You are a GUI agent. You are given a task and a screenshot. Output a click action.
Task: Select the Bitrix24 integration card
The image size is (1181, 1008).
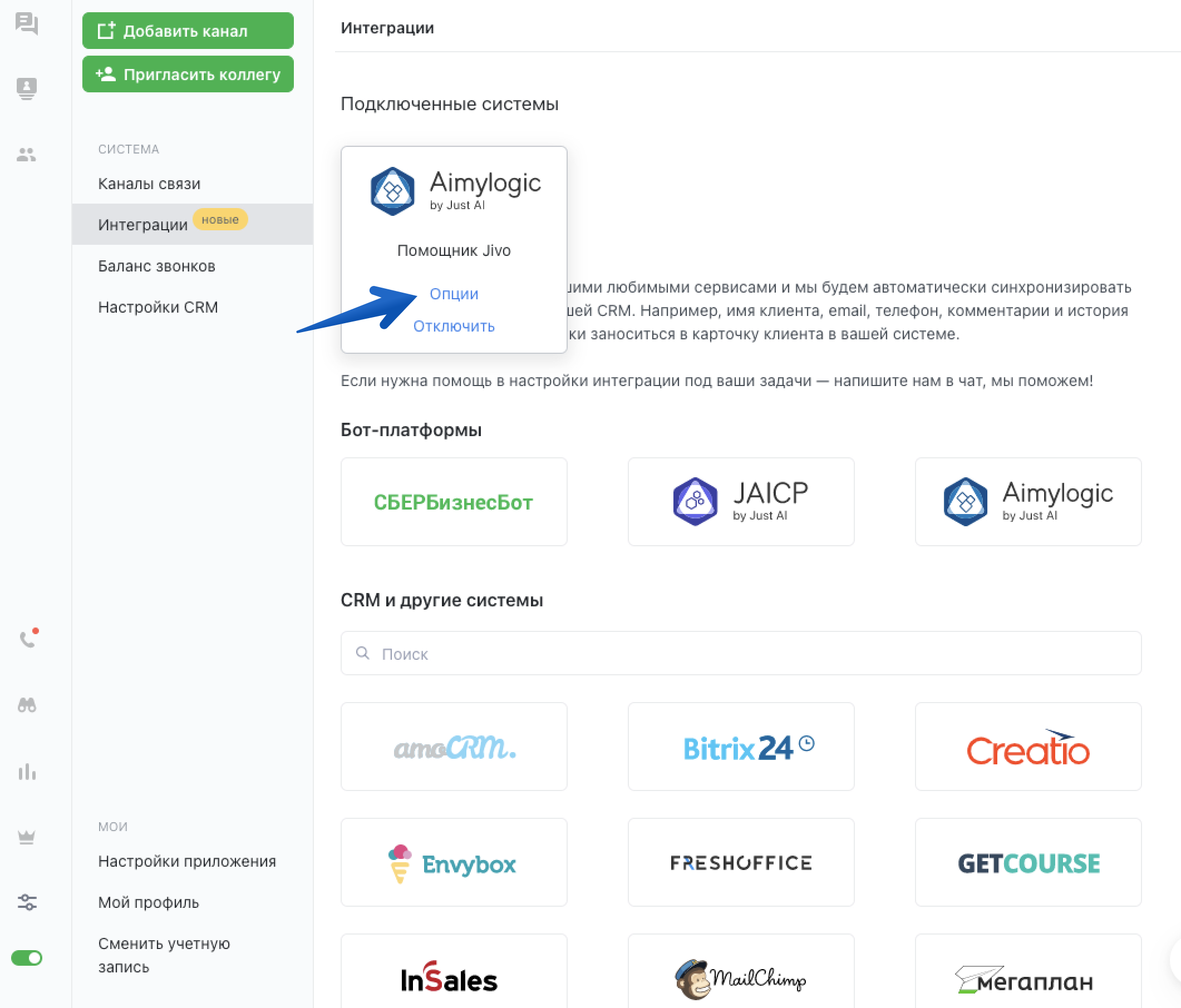click(741, 747)
